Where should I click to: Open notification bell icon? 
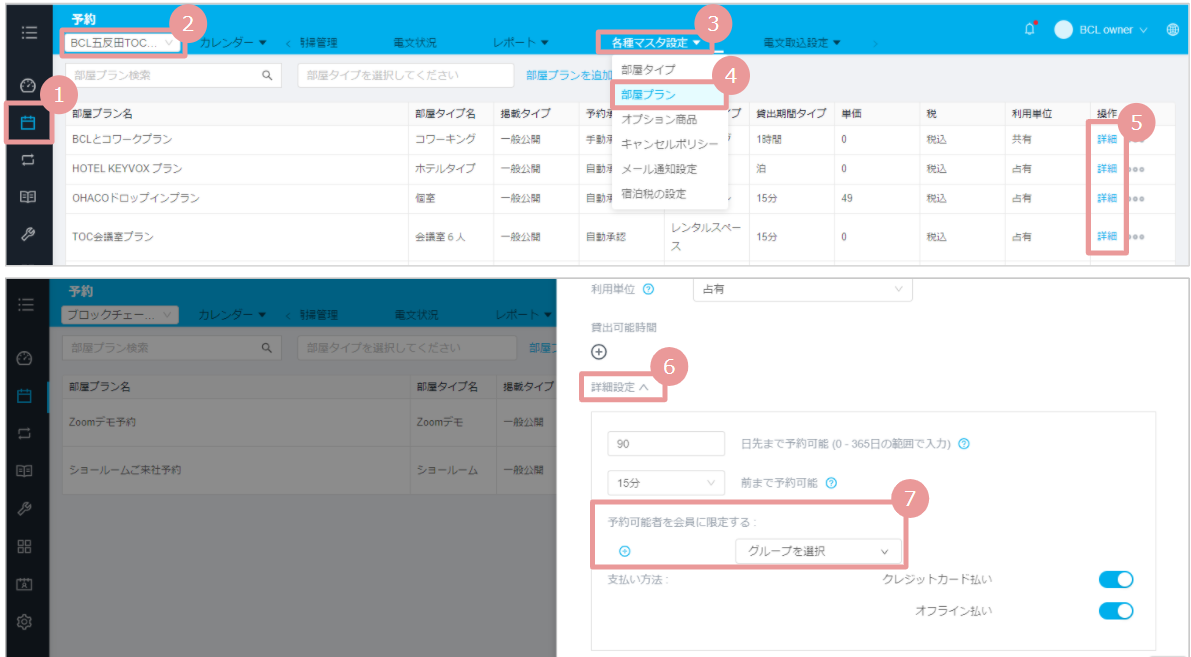pyautogui.click(x=1030, y=29)
